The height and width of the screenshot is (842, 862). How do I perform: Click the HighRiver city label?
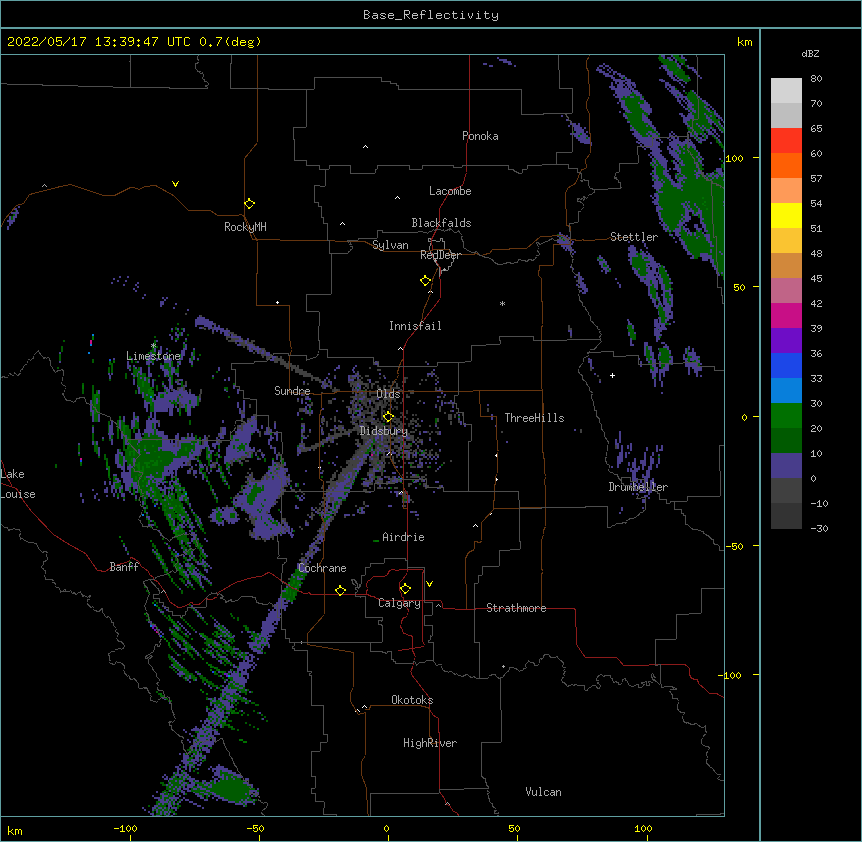tap(430, 743)
